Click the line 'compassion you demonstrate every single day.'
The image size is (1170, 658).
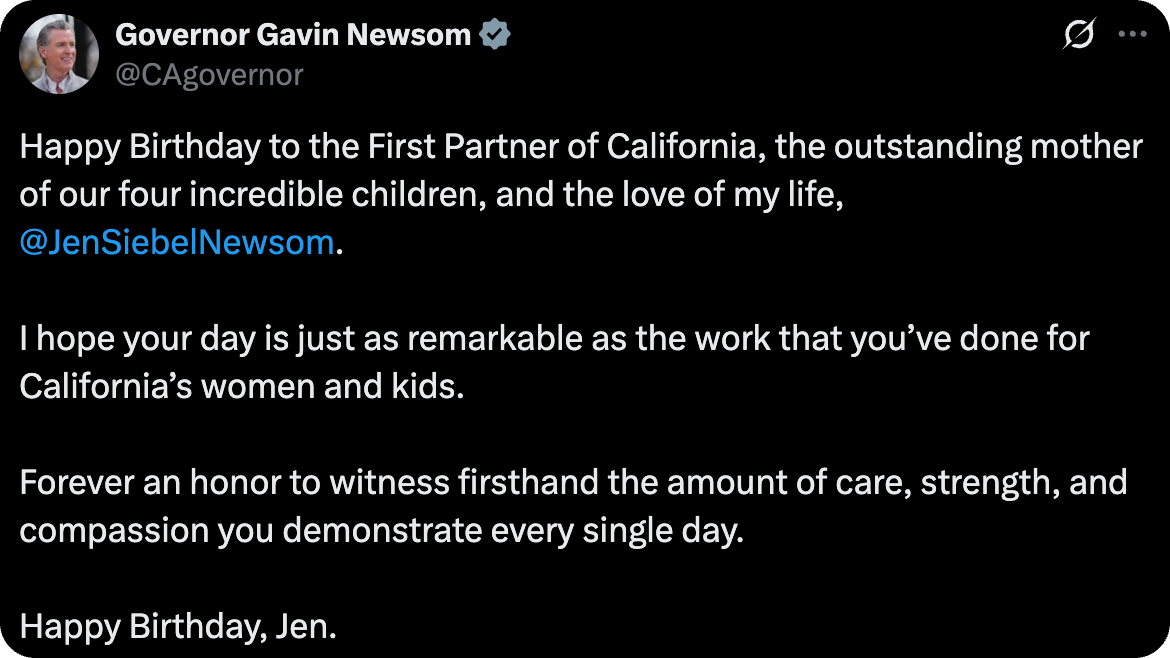(381, 530)
